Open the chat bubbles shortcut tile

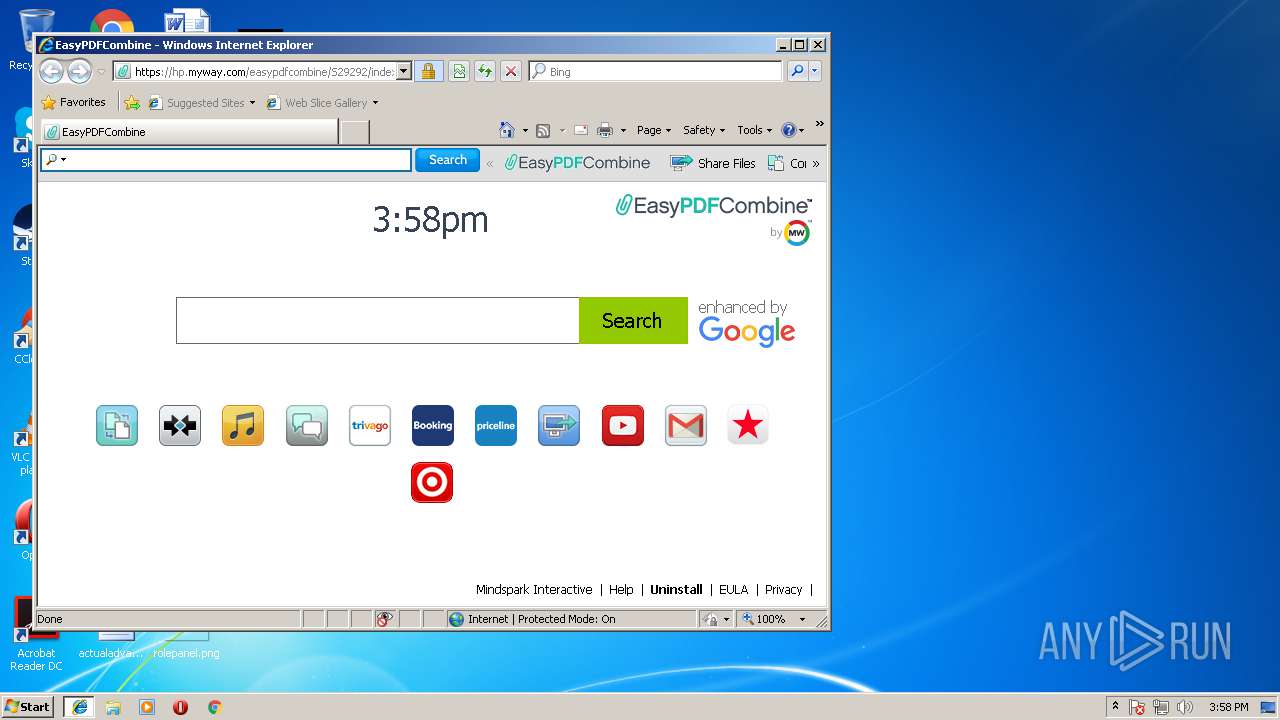point(307,425)
